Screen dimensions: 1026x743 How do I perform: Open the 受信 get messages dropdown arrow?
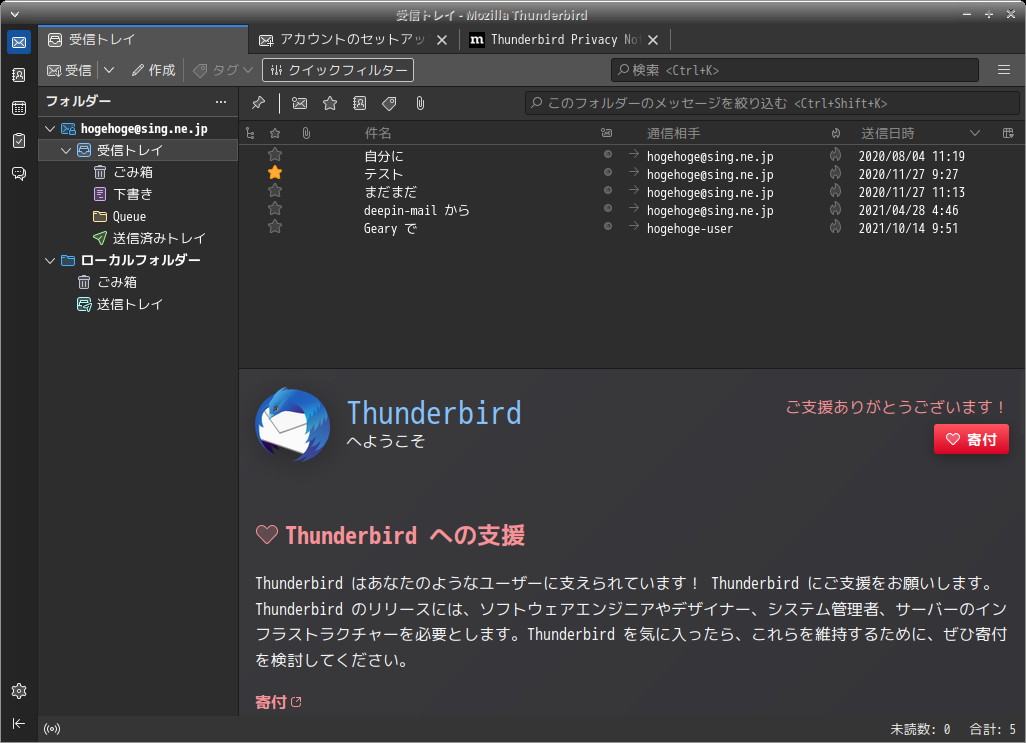109,70
